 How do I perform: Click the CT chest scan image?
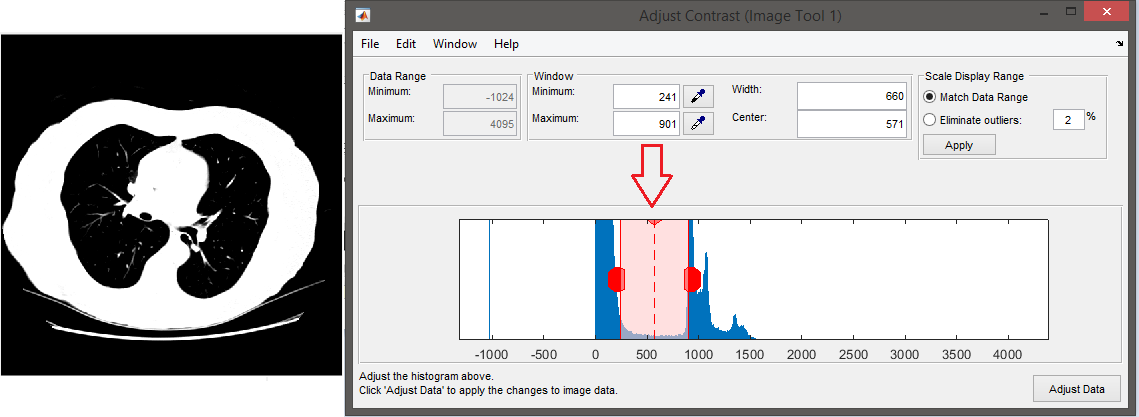click(171, 205)
